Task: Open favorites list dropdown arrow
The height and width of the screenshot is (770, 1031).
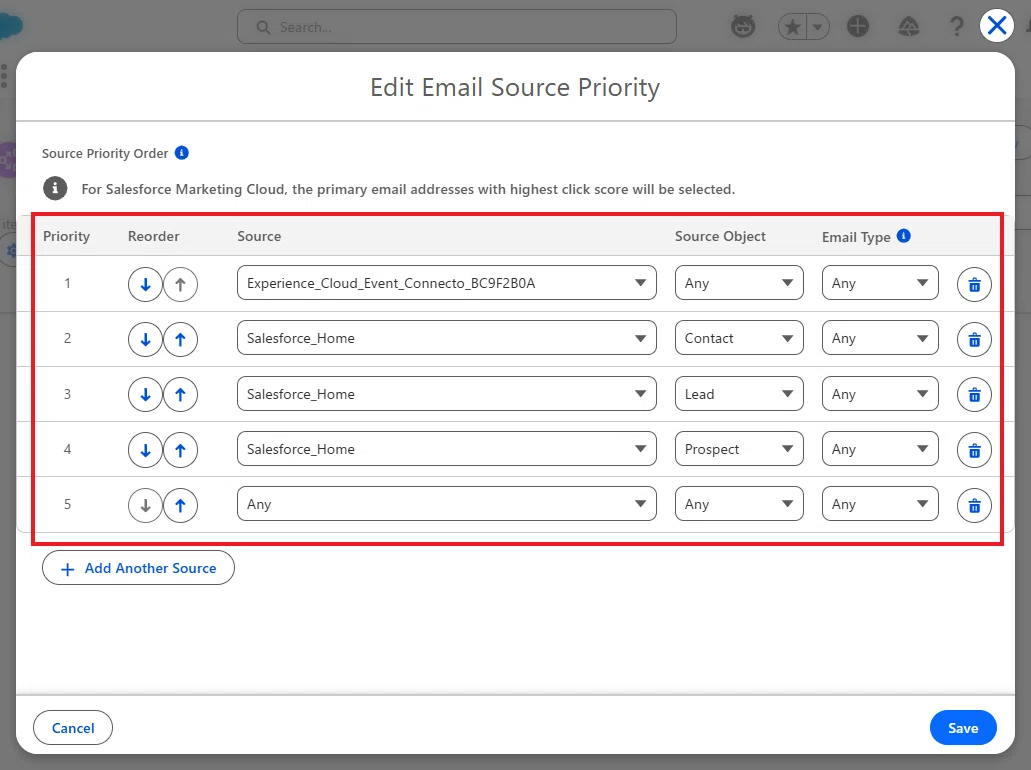Action: 817,27
